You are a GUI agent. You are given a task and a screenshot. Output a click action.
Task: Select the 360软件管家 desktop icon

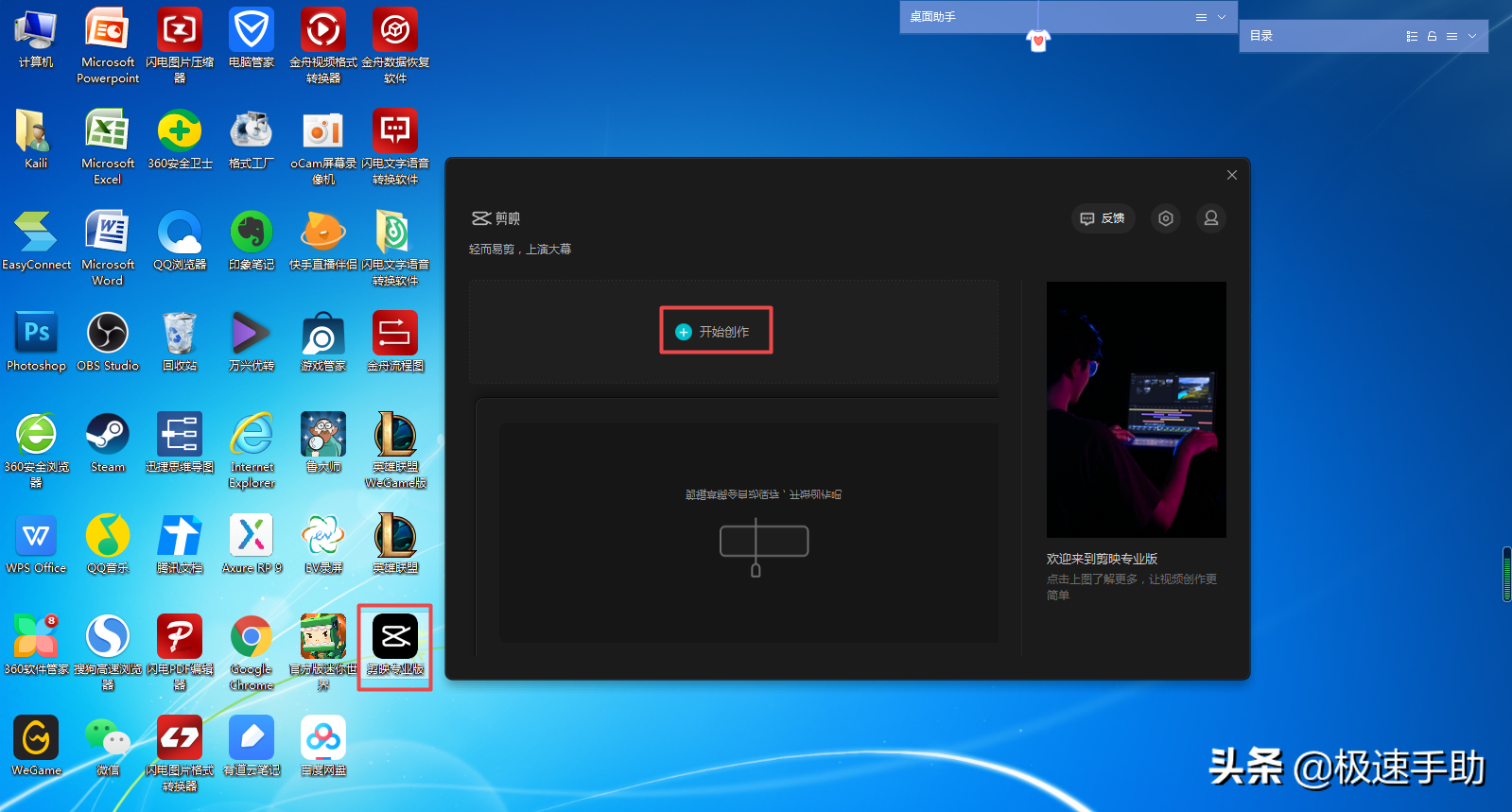[x=36, y=645]
